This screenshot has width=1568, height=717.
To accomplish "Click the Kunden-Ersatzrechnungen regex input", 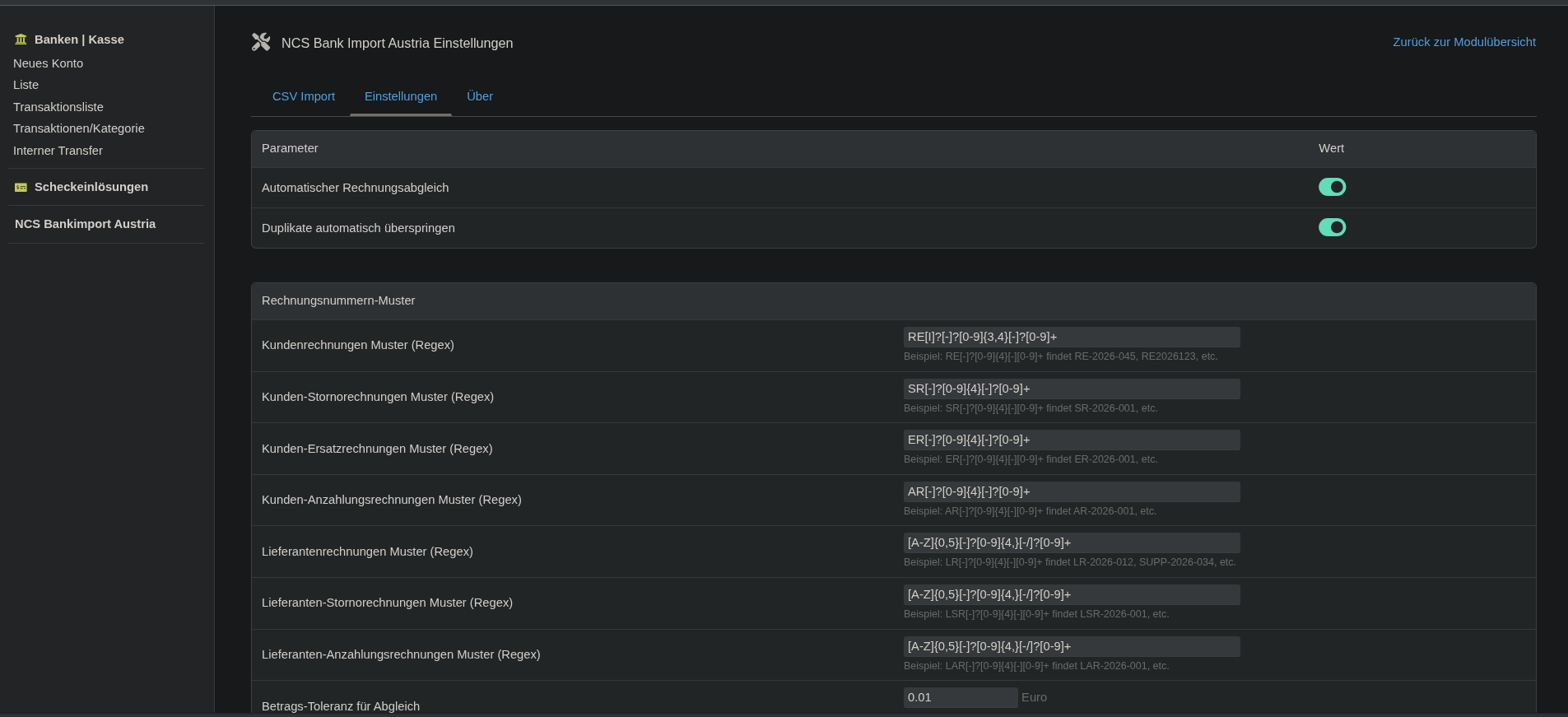I will pos(1071,440).
